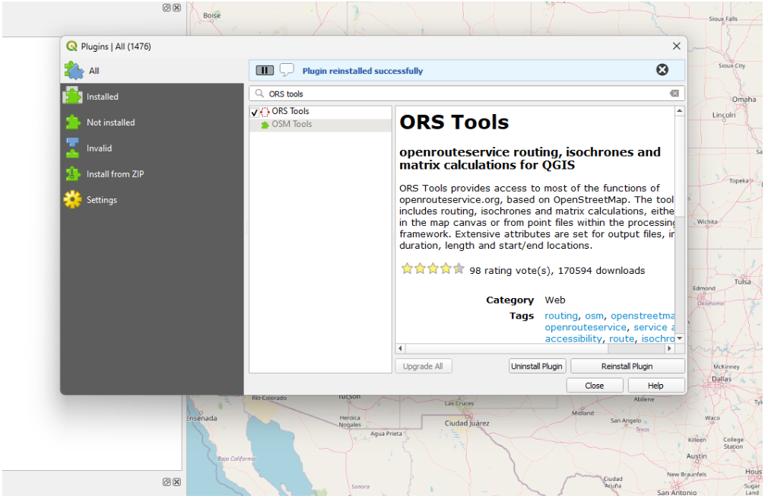
Task: Click the yellow gear Settings icon
Action: coord(73,200)
